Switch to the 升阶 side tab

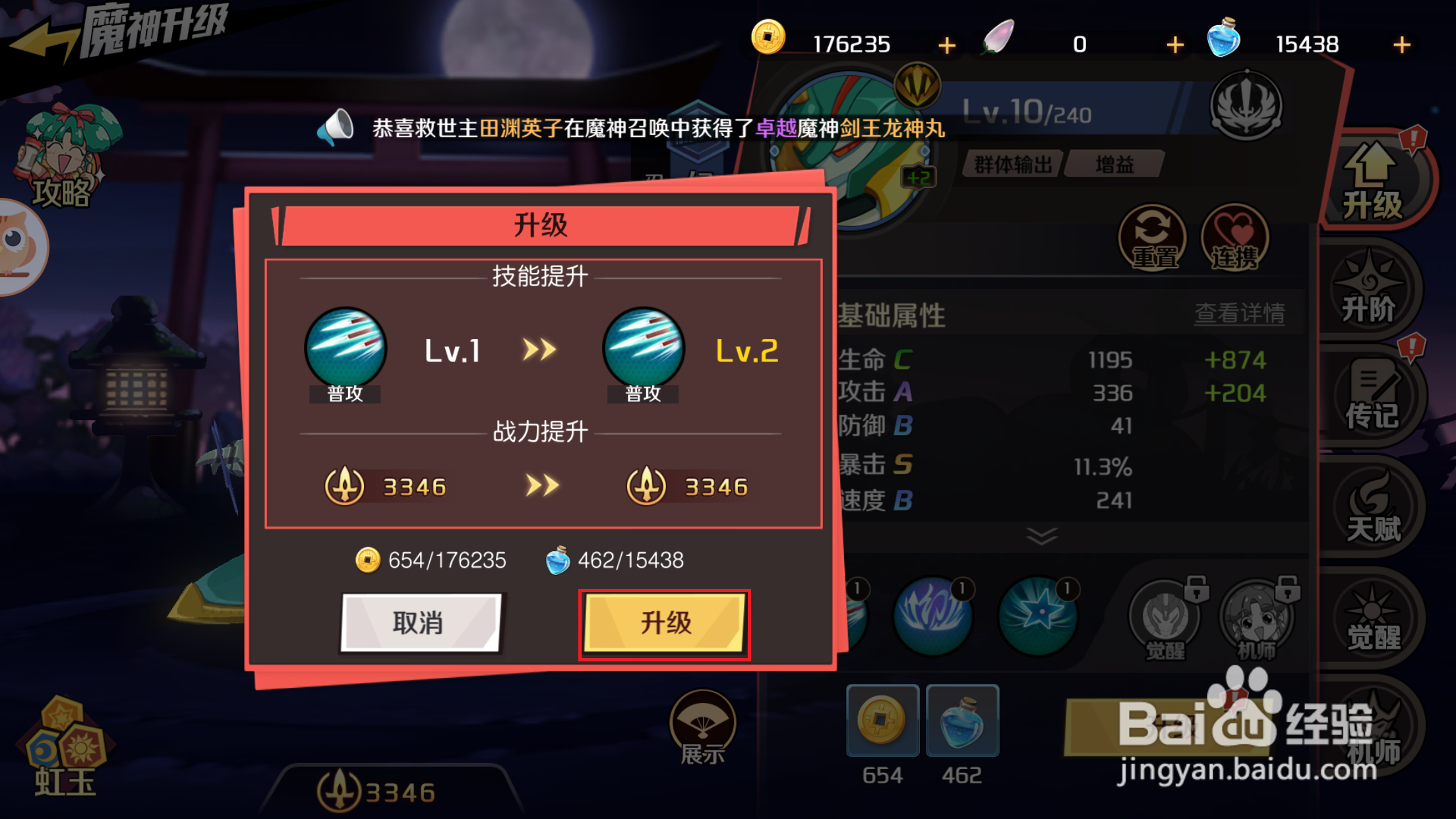click(1369, 290)
